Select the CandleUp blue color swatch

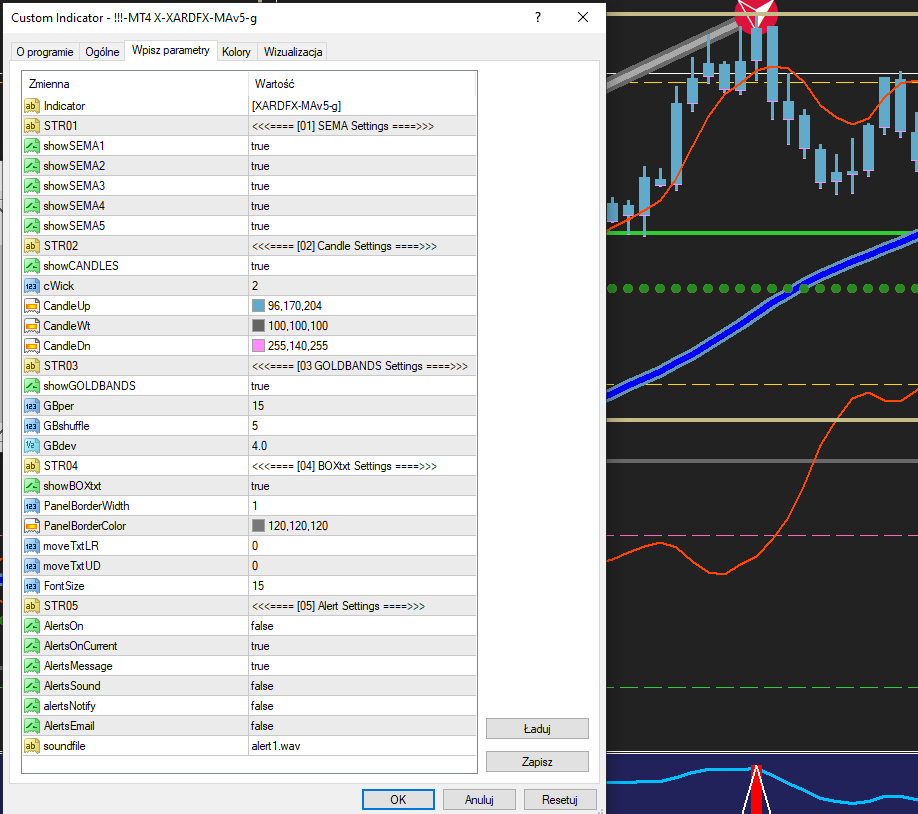click(x=258, y=306)
